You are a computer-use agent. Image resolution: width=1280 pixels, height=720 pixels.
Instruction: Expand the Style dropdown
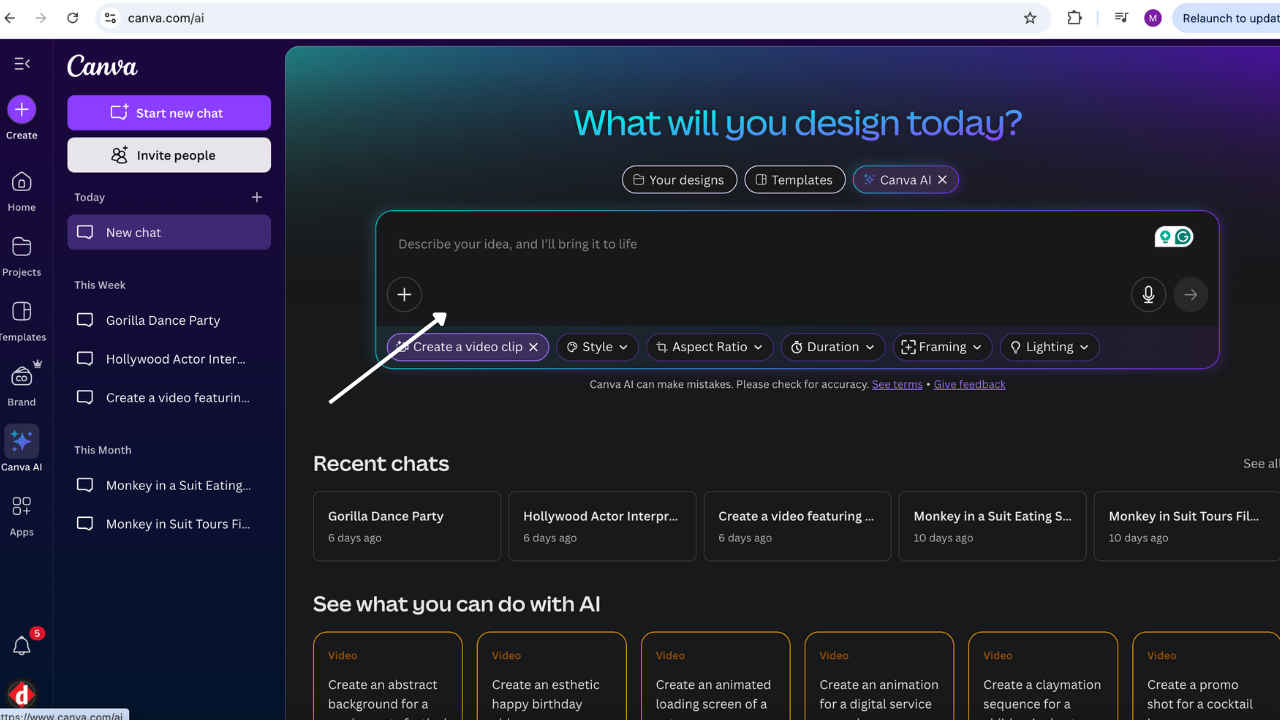(x=598, y=347)
